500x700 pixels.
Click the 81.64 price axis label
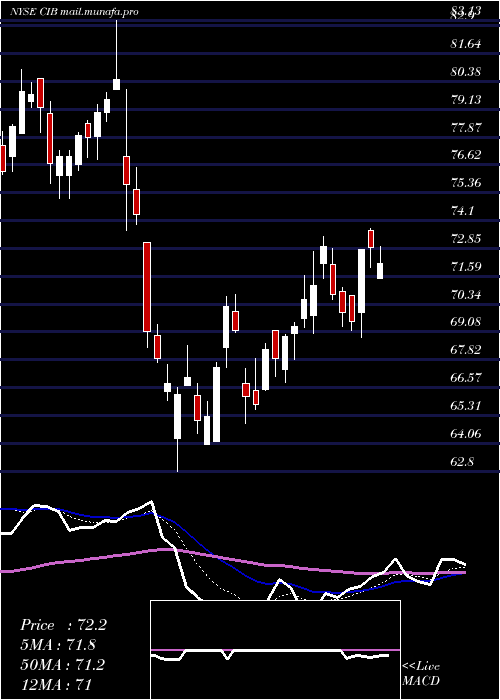466,44
